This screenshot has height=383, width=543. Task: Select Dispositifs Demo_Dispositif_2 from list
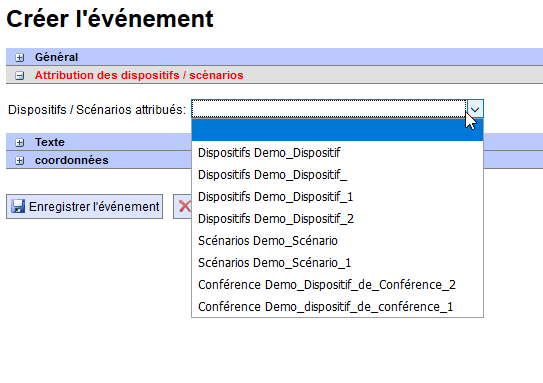coord(337,219)
